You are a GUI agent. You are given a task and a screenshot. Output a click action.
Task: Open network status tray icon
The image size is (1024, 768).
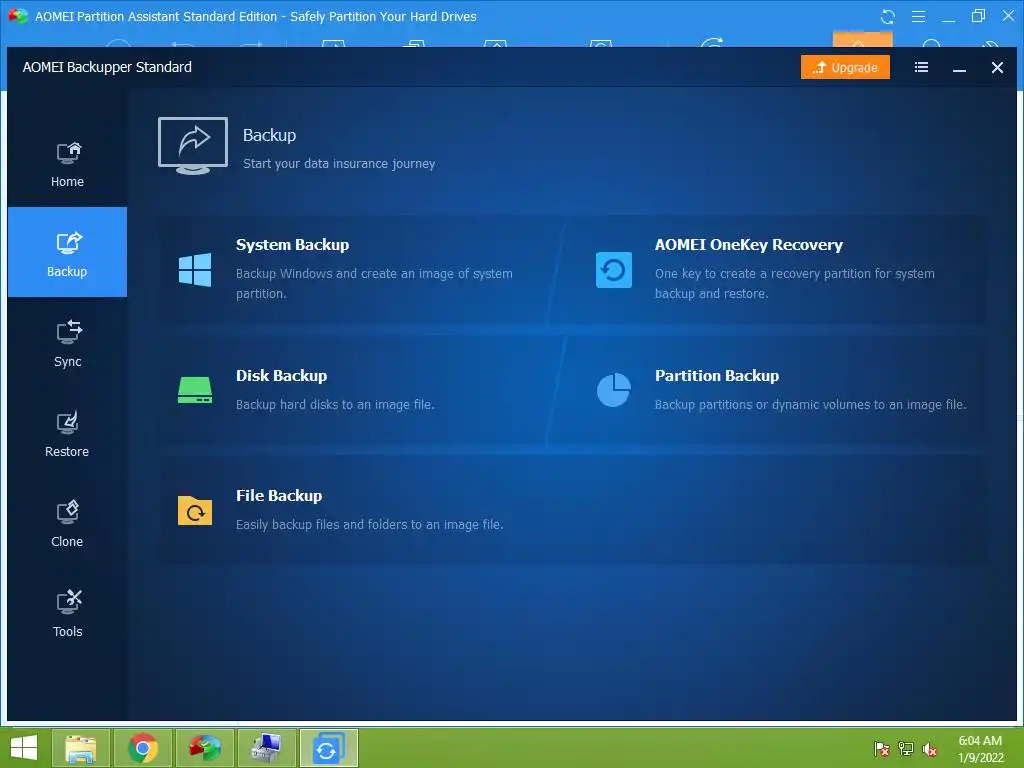point(906,749)
